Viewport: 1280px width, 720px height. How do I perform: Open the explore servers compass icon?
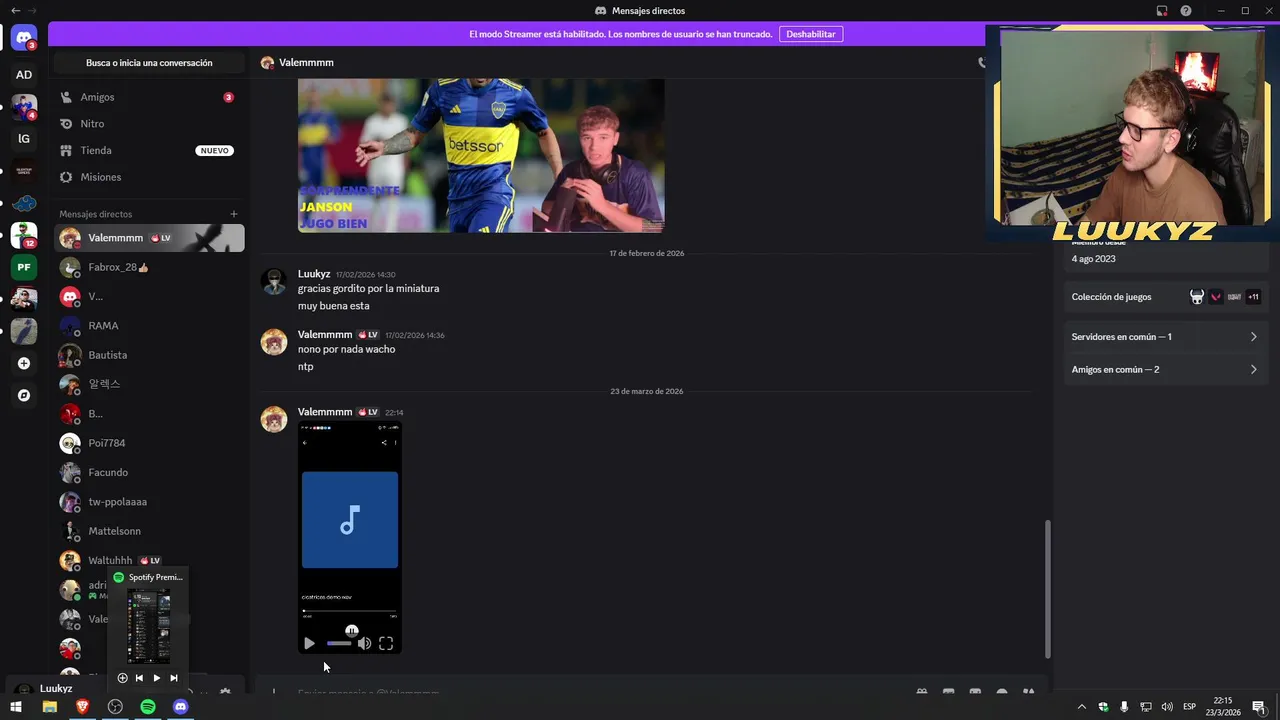pos(24,396)
